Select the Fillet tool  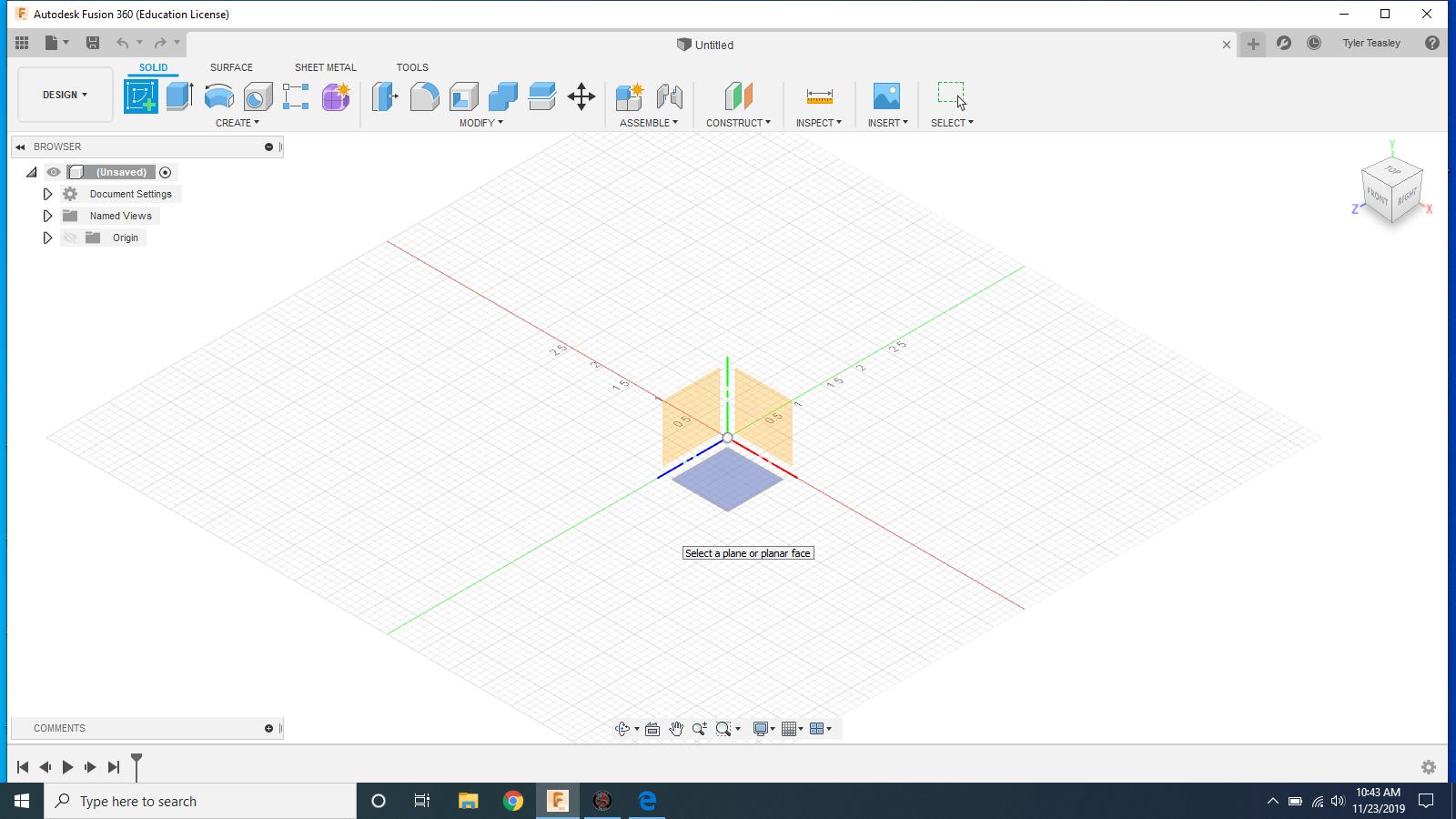click(x=424, y=96)
